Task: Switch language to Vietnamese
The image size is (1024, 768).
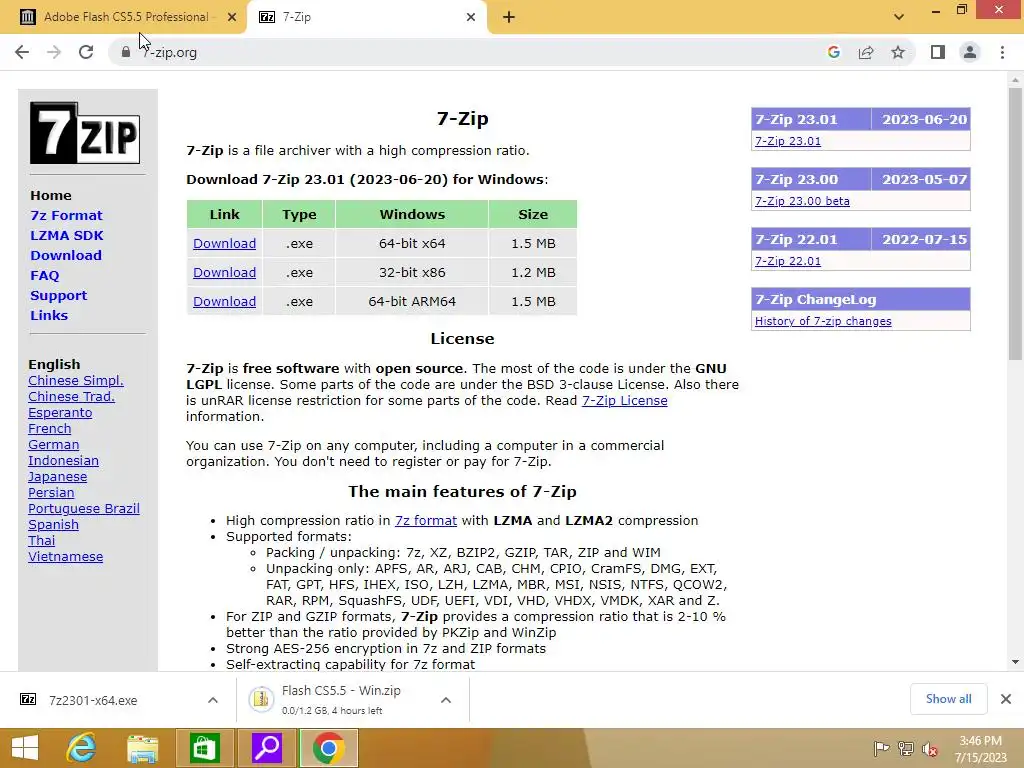Action: click(65, 556)
